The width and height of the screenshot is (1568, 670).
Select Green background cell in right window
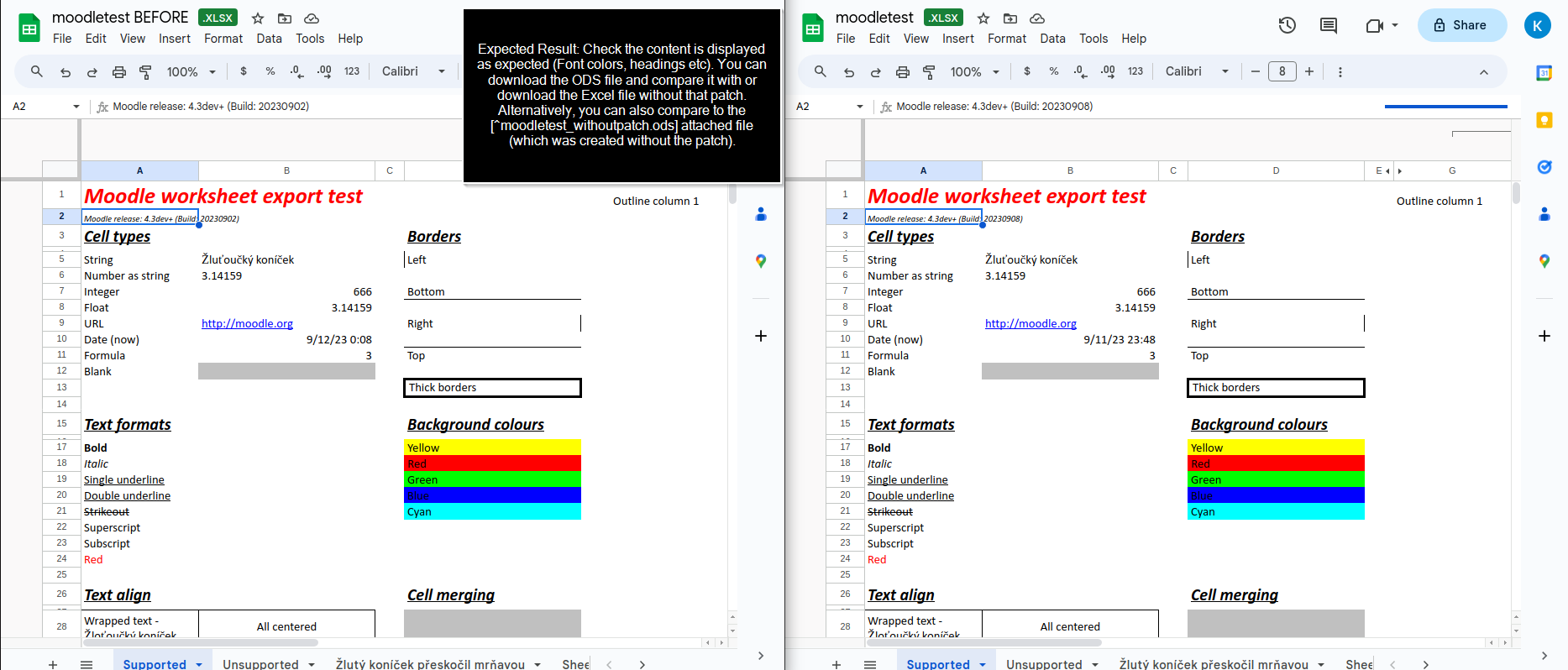point(1277,479)
